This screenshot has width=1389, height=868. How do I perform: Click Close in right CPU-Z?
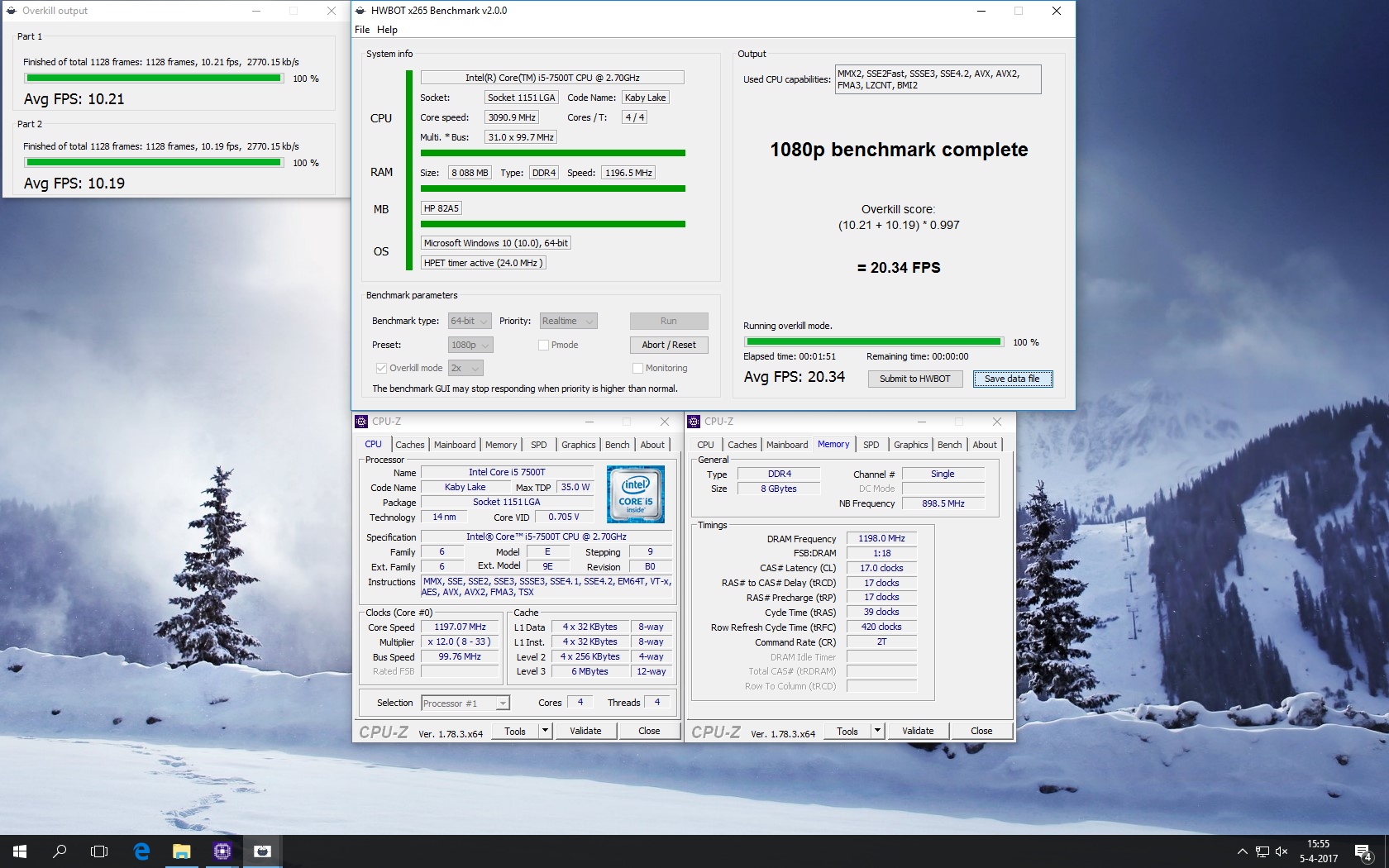point(981,731)
